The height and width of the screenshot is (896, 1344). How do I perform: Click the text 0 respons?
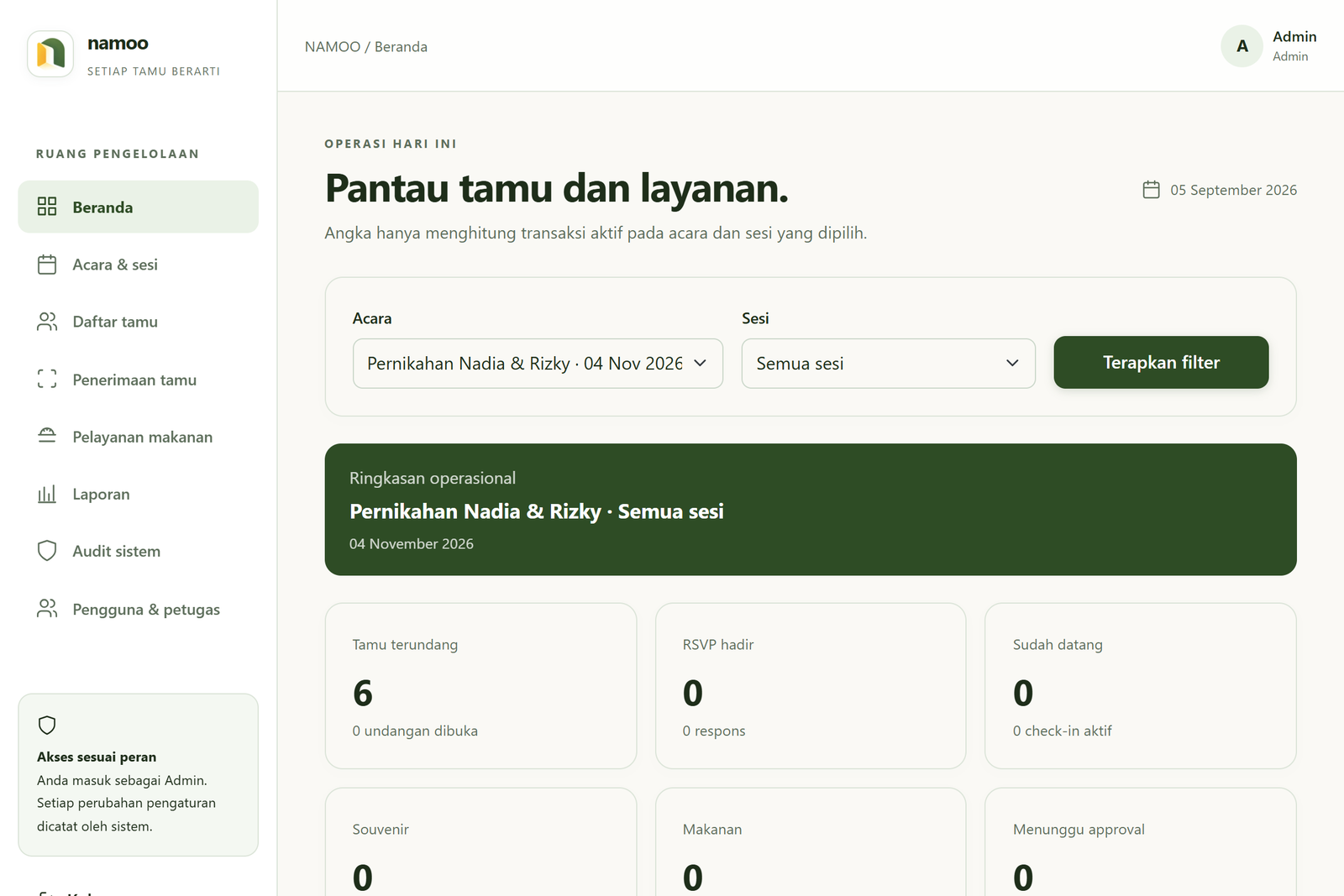[x=714, y=731]
